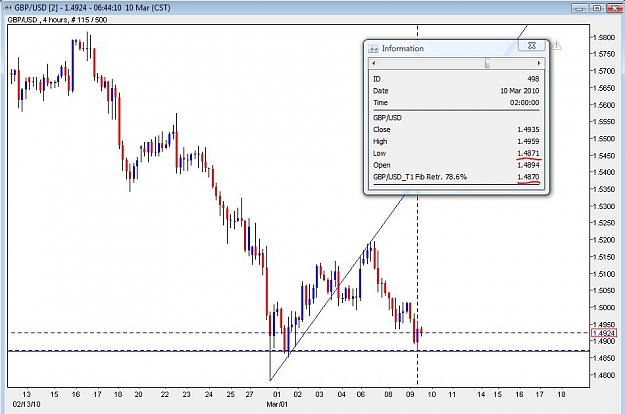
Task: Select the Time value 02:00:00
Action: (525, 102)
